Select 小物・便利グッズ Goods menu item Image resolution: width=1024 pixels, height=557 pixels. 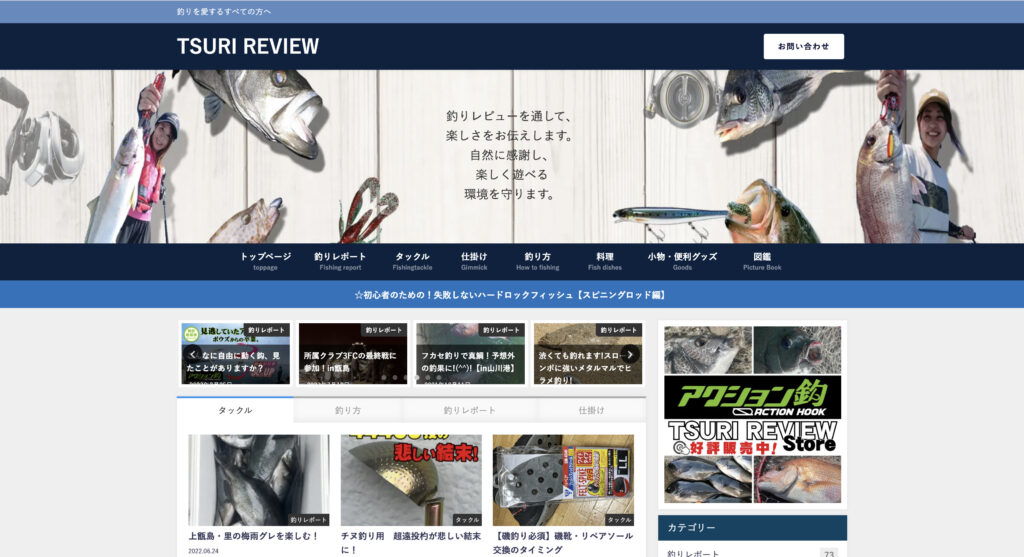682,261
